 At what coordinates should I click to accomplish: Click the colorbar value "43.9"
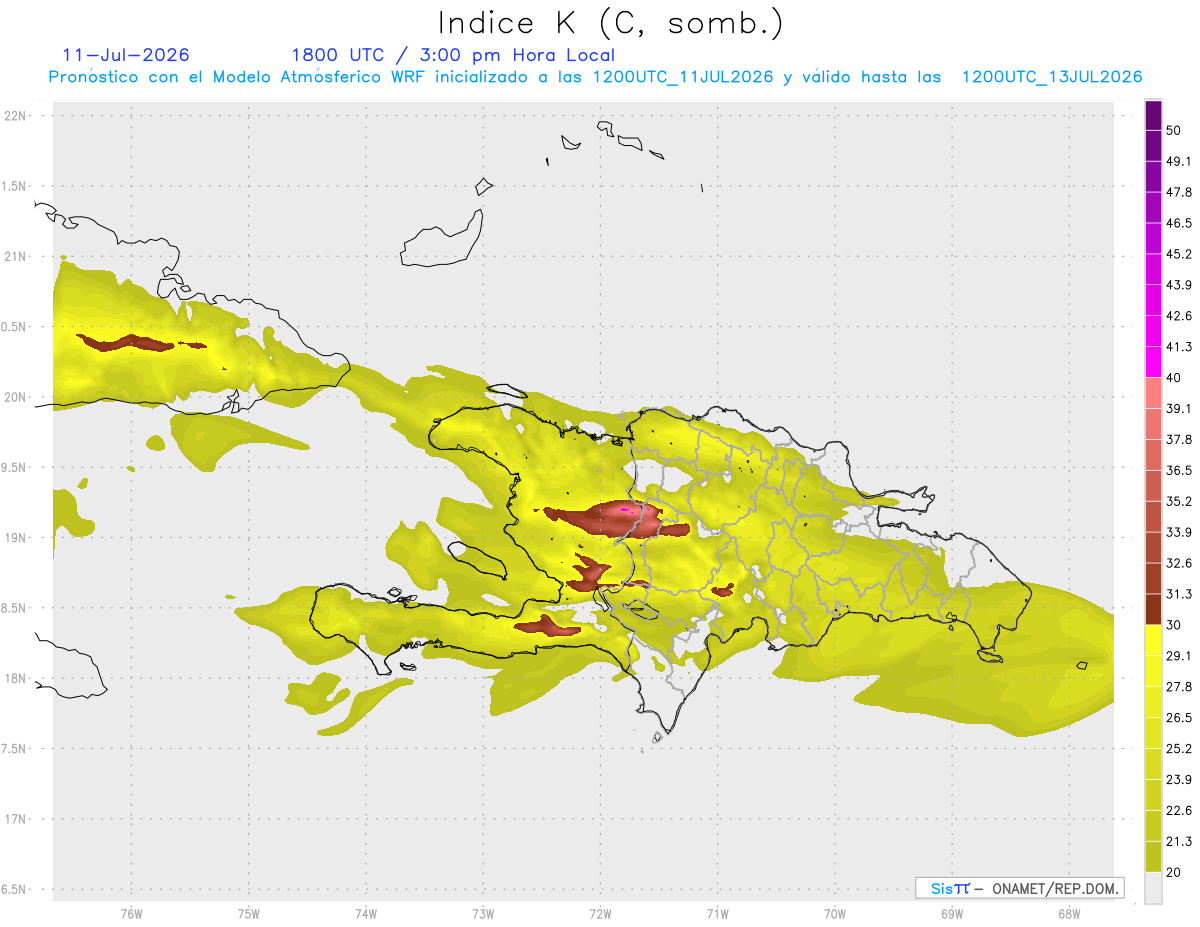tap(1179, 285)
